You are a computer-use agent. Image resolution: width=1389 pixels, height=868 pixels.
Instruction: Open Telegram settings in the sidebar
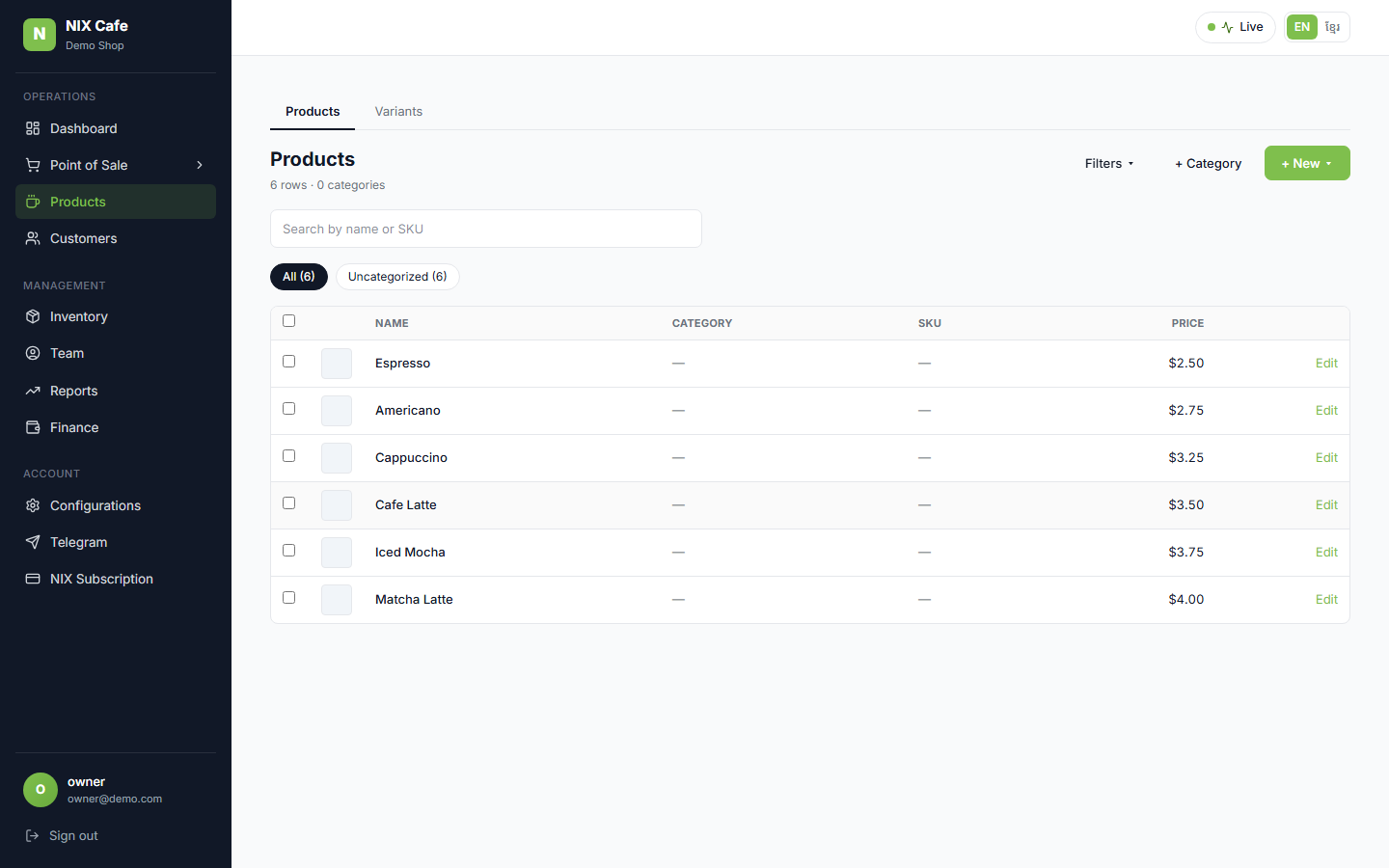[116, 542]
